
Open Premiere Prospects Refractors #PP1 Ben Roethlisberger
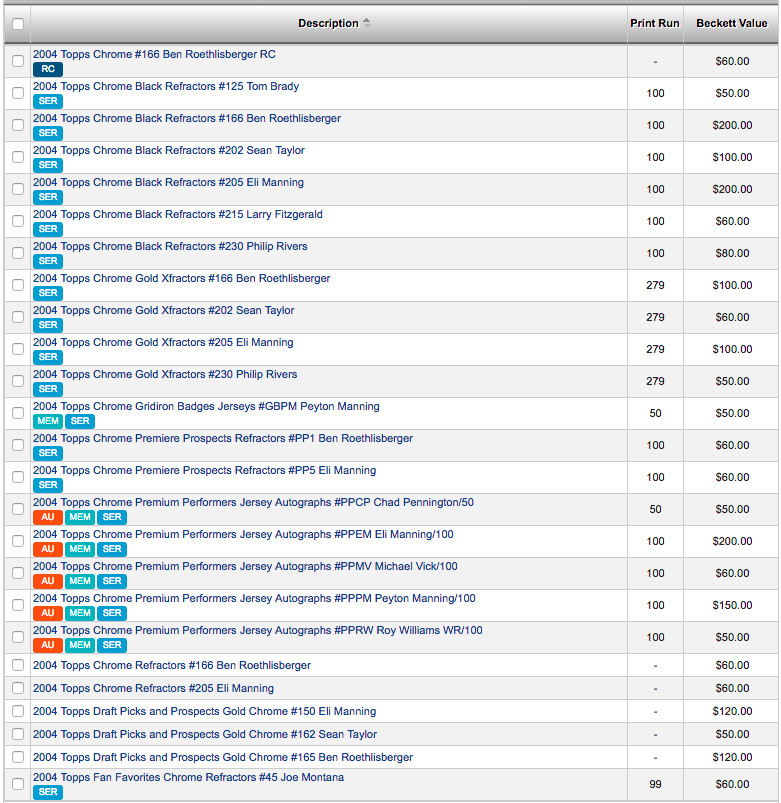tap(223, 438)
